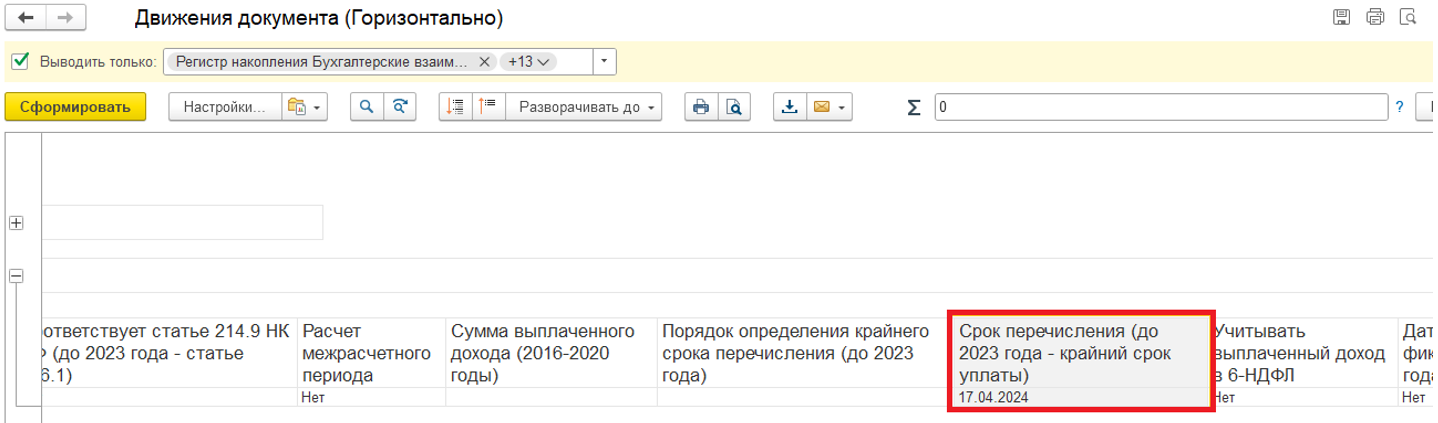Open print preview icon in toolbar
This screenshot has width=1438, height=423.
pos(734,107)
